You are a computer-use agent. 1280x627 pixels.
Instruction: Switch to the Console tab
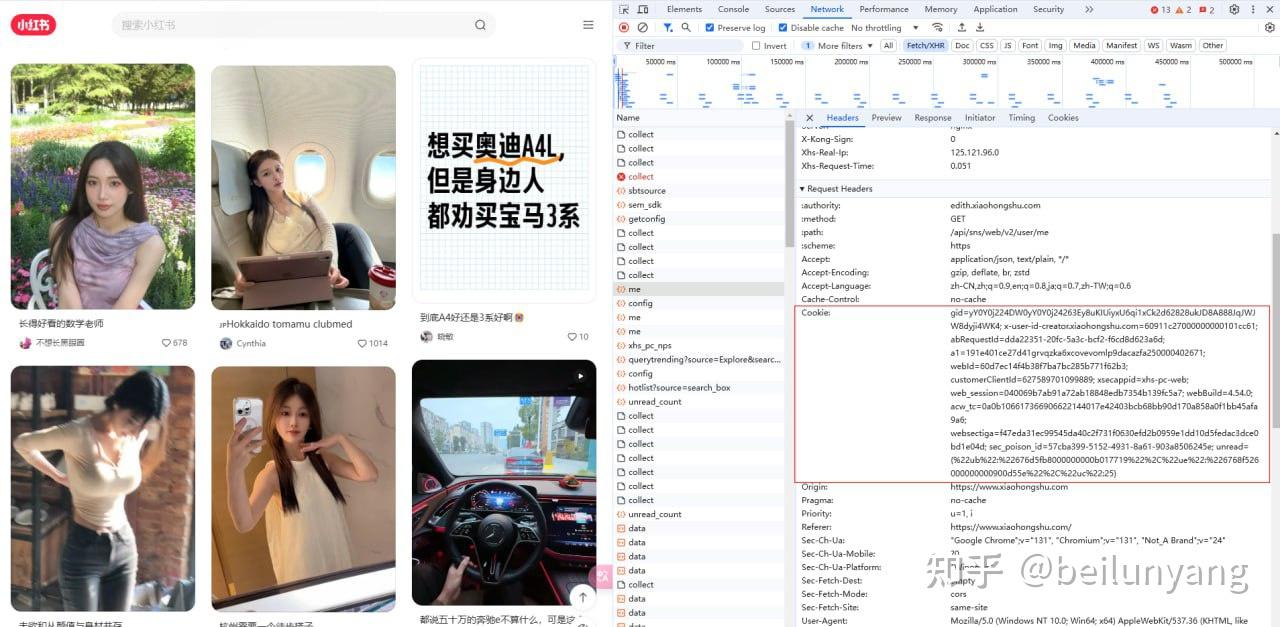pyautogui.click(x=733, y=9)
